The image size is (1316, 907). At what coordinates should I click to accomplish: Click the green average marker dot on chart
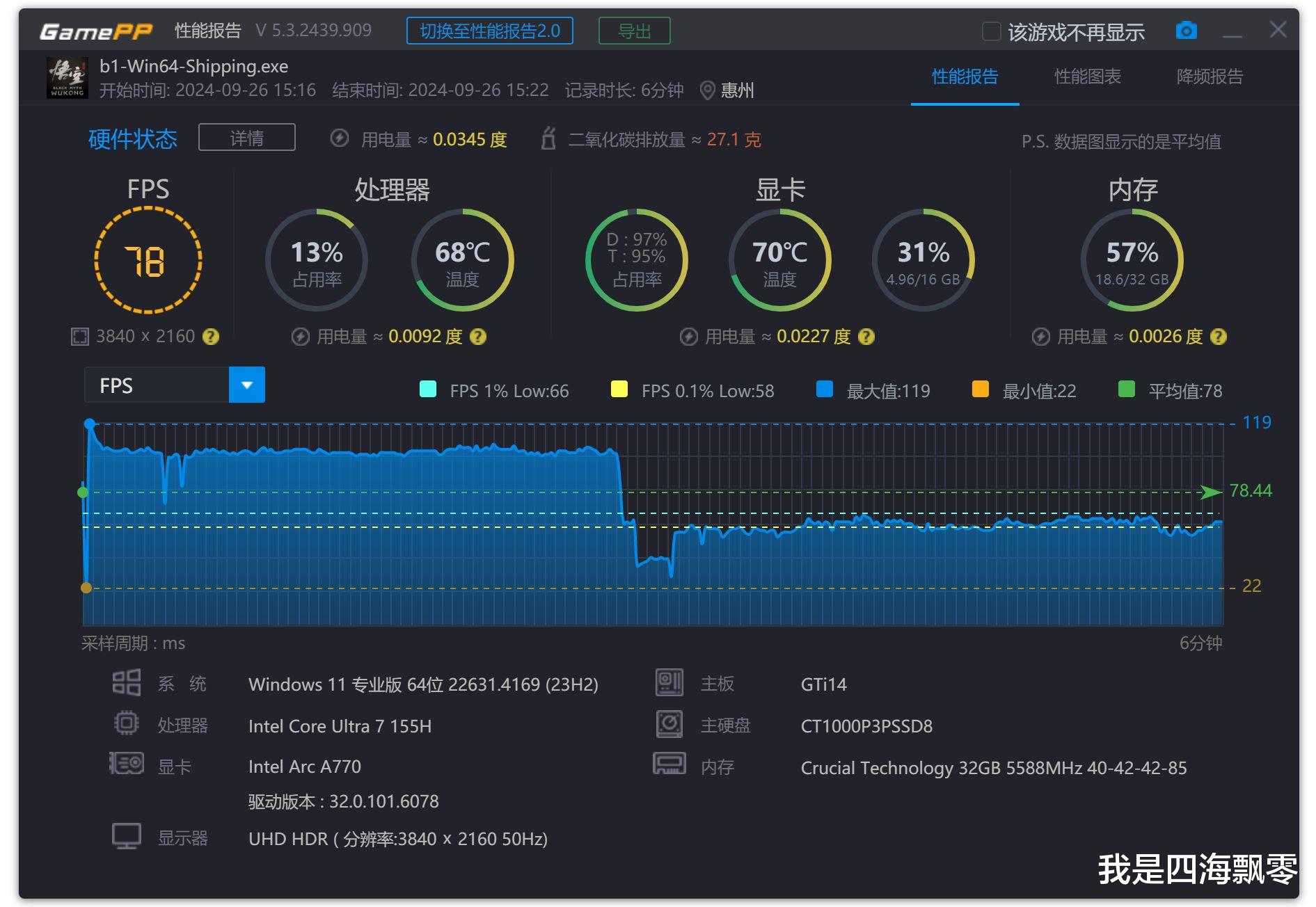pos(83,492)
